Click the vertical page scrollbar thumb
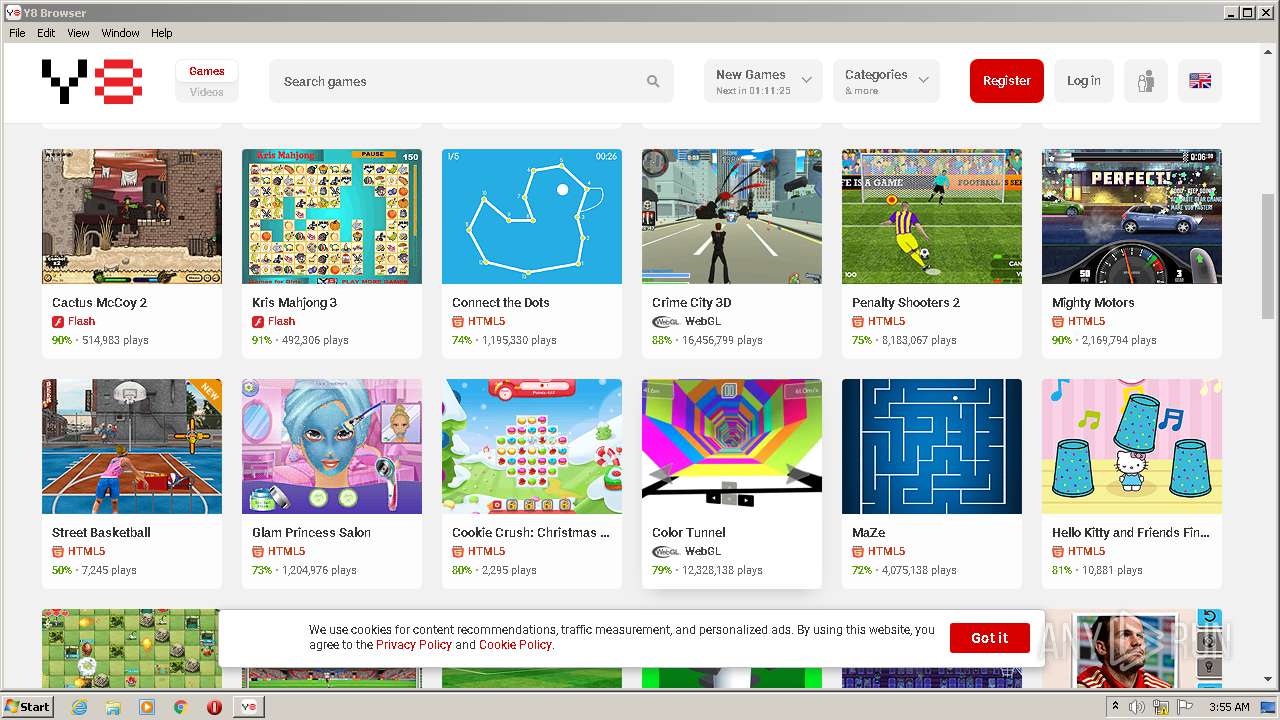The width and height of the screenshot is (1280, 720). (1270, 256)
